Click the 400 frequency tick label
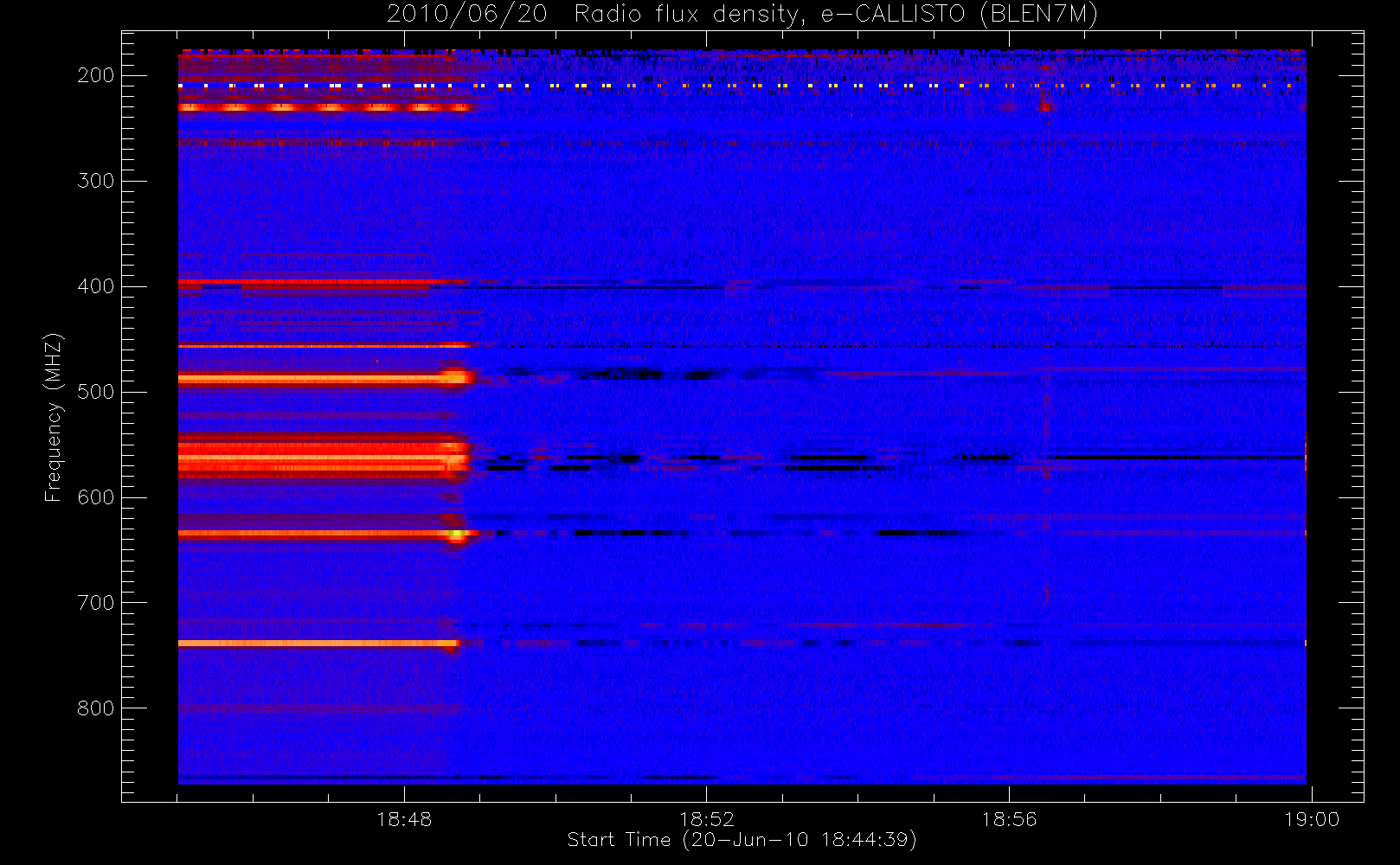The image size is (1400, 865). (96, 286)
